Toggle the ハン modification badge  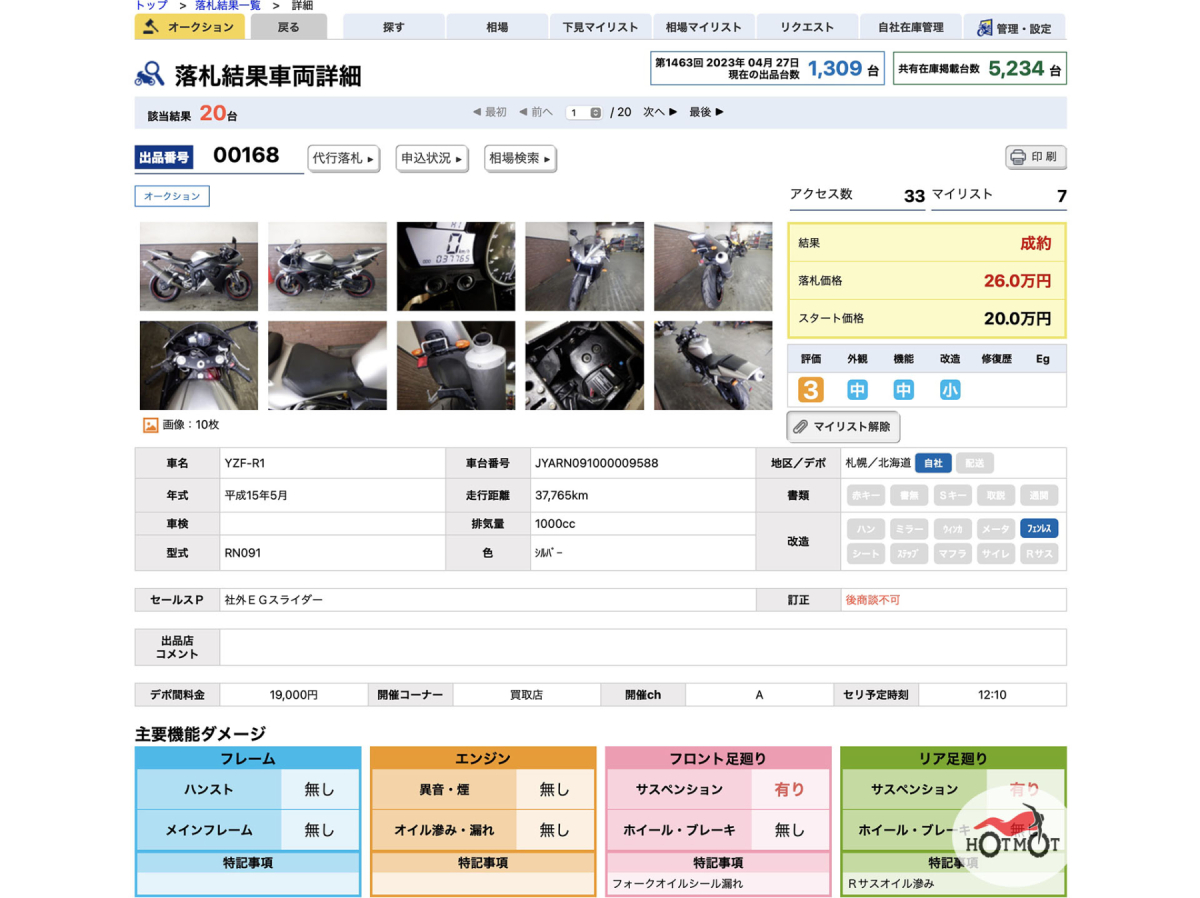866,528
